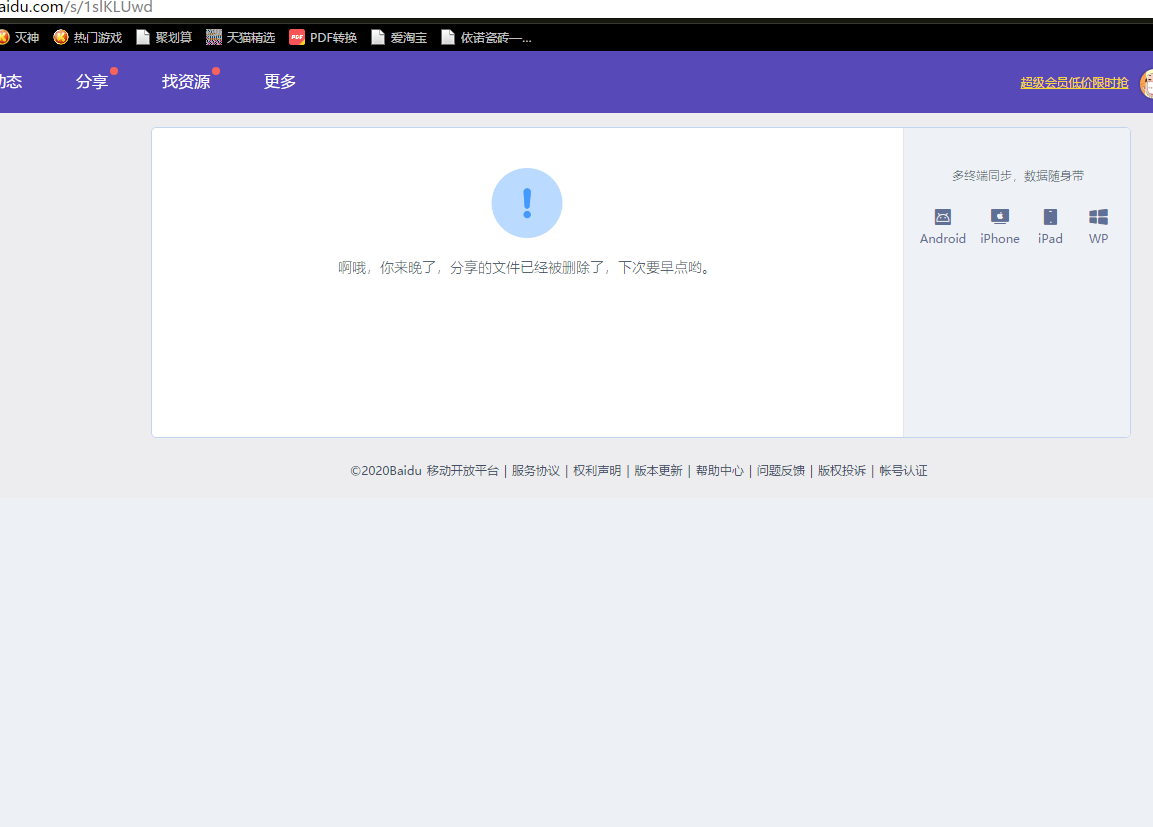Open the 天猫精选 bookmark
Screen dimensions: 1153x827
241,38
